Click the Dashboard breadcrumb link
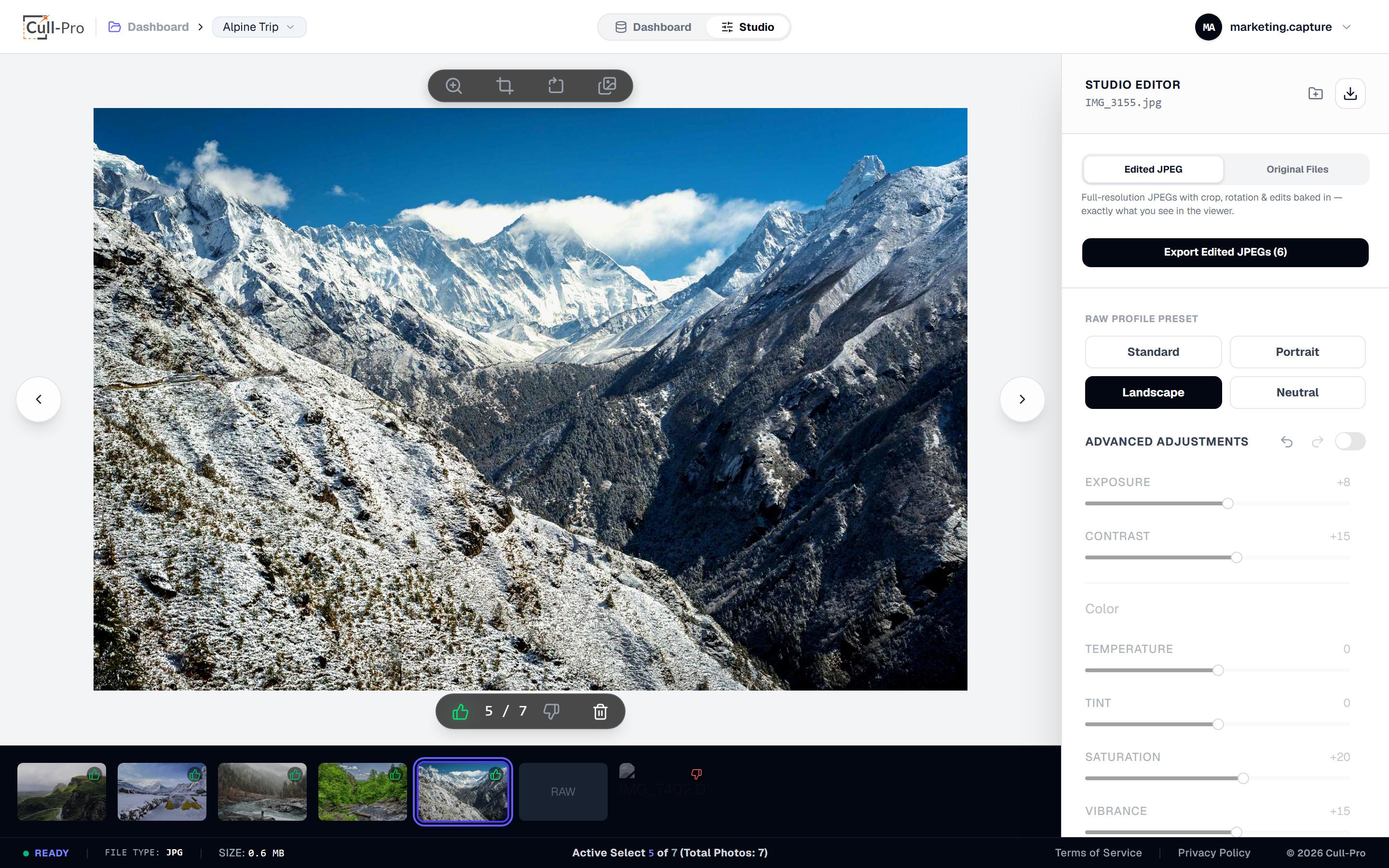This screenshot has width=1389, height=868. [158, 27]
